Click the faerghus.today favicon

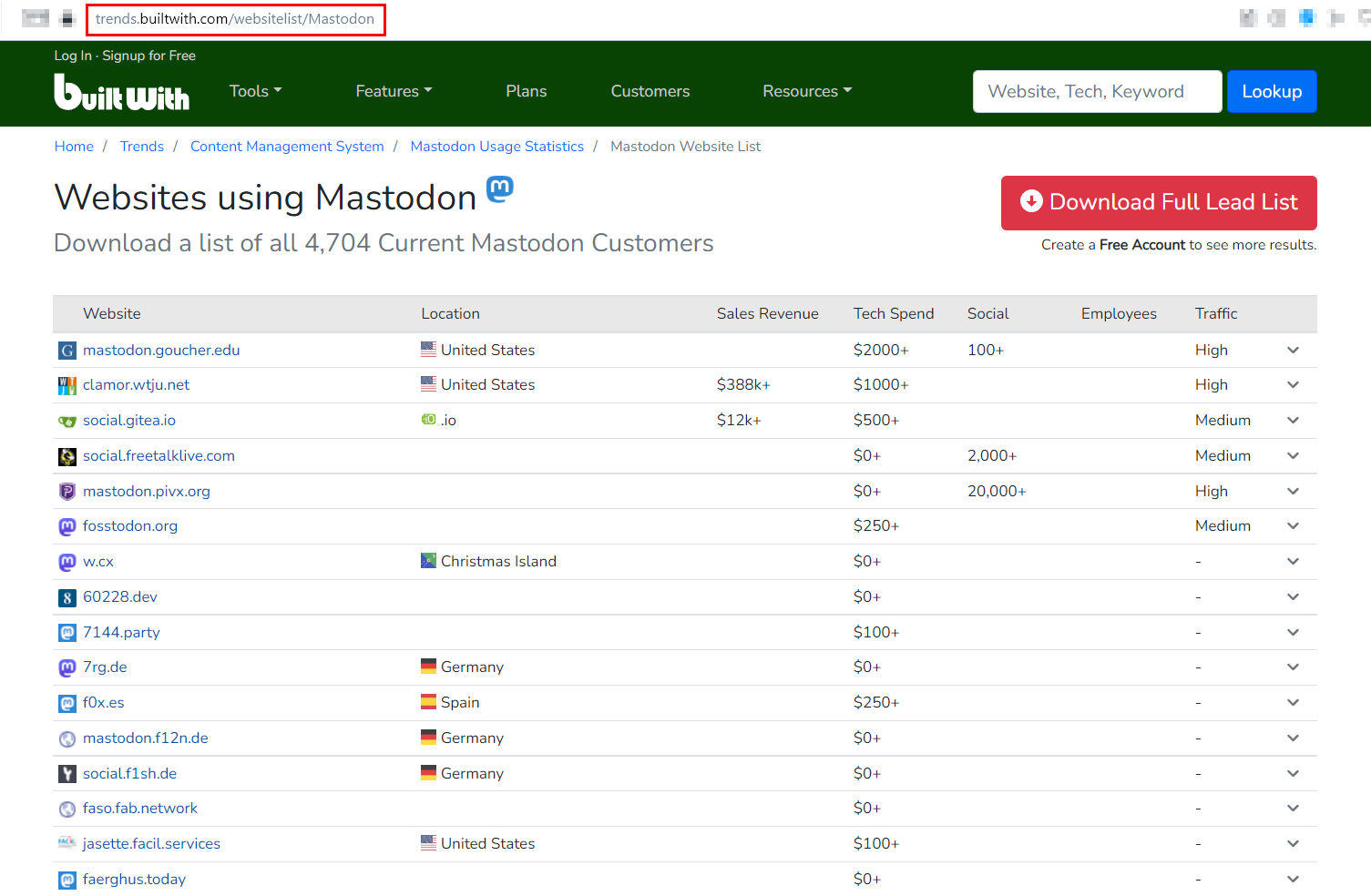click(x=67, y=880)
